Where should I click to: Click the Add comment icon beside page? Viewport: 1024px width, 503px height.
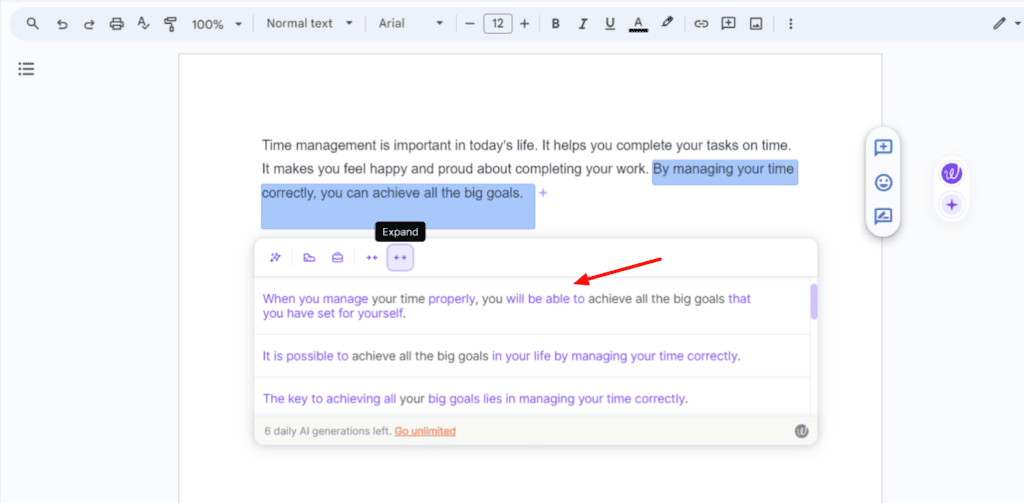pos(883,148)
